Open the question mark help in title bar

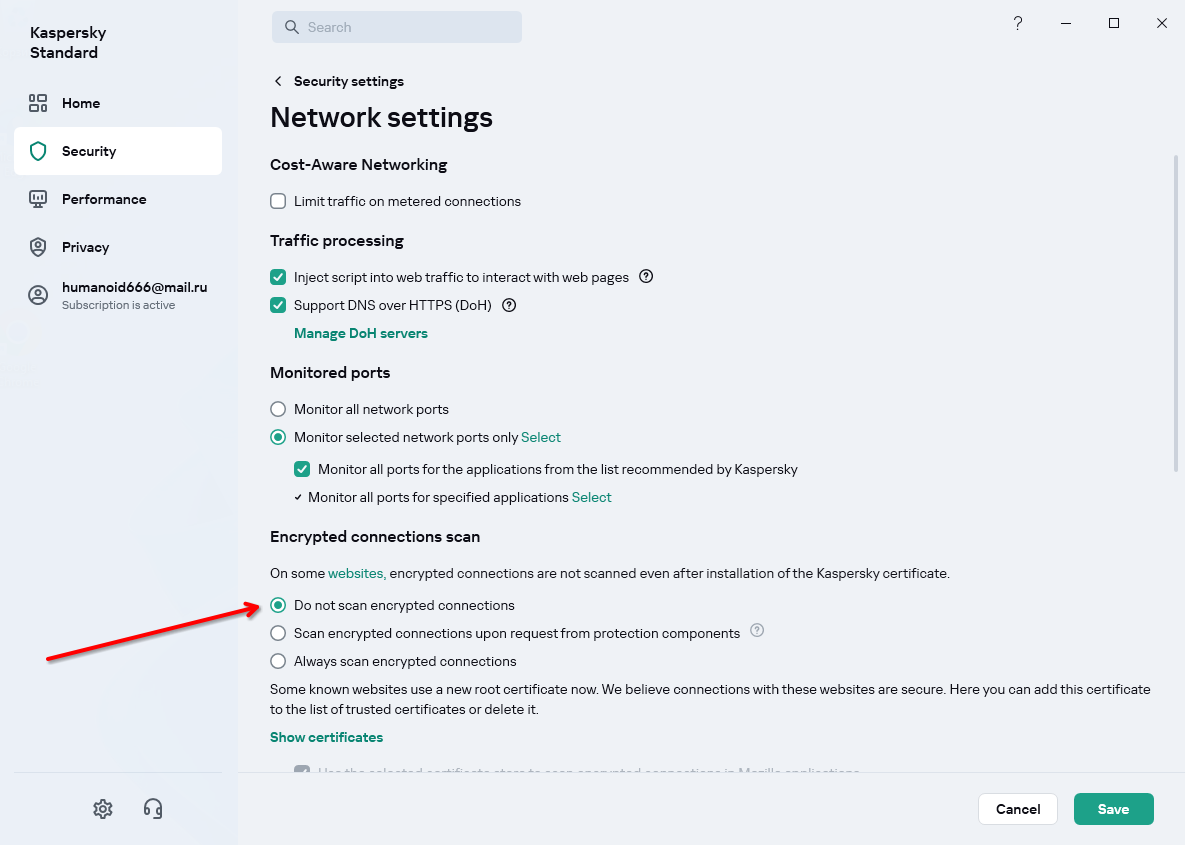coord(1018,23)
